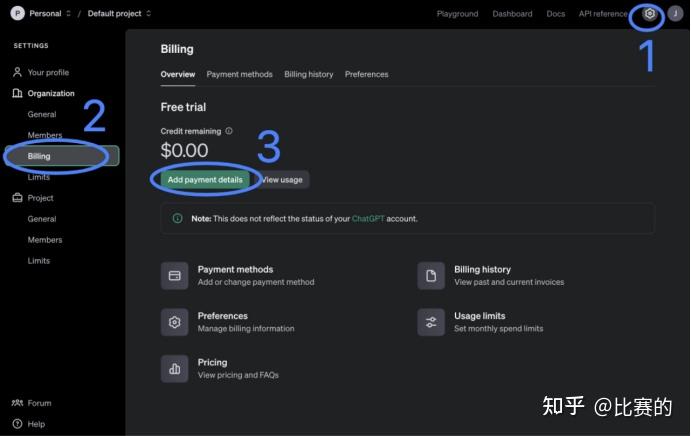Click 'View past and current invoices' text
691x436 pixels.
509,282
